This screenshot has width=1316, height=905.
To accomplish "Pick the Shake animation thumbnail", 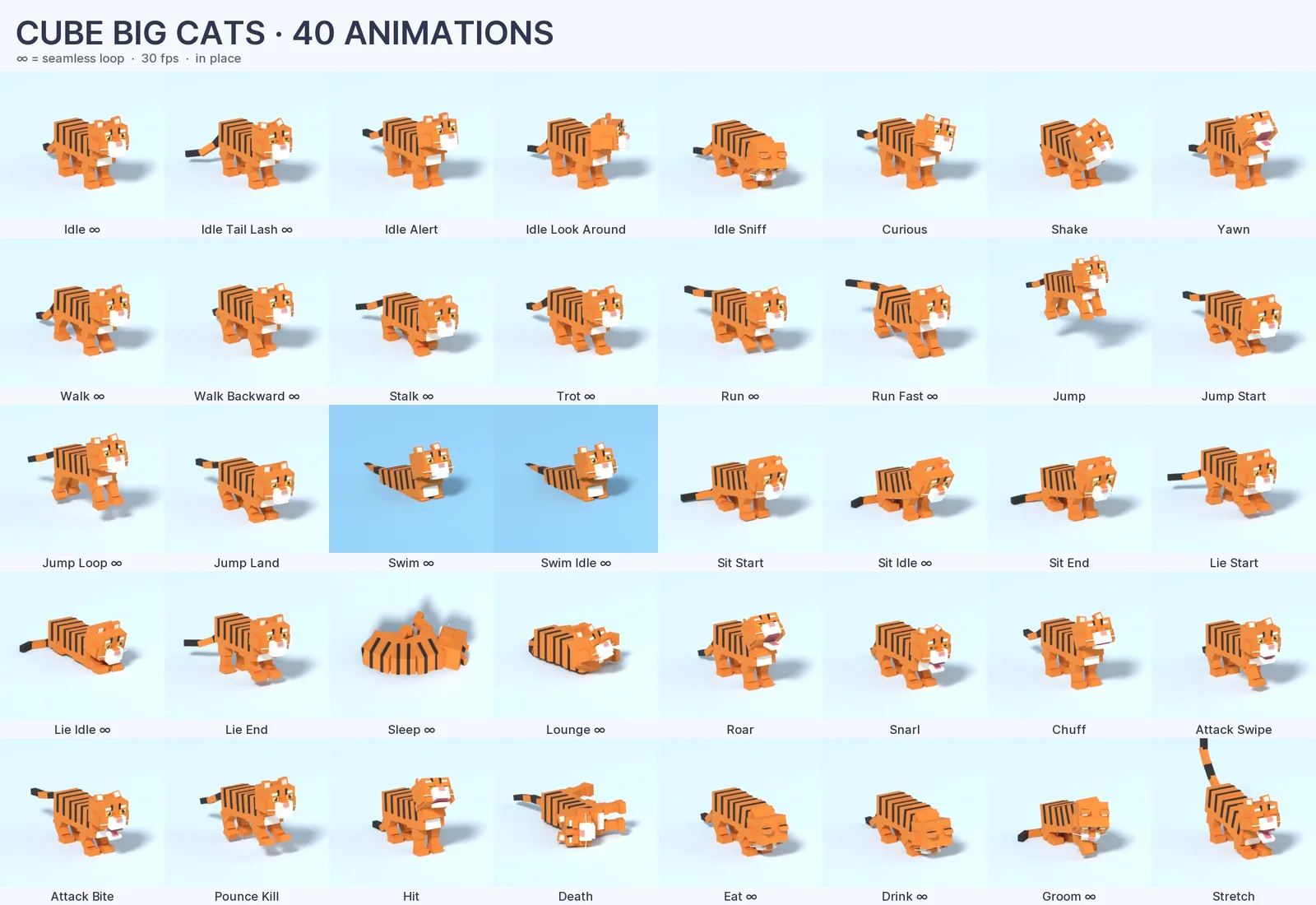I will pos(1069,146).
